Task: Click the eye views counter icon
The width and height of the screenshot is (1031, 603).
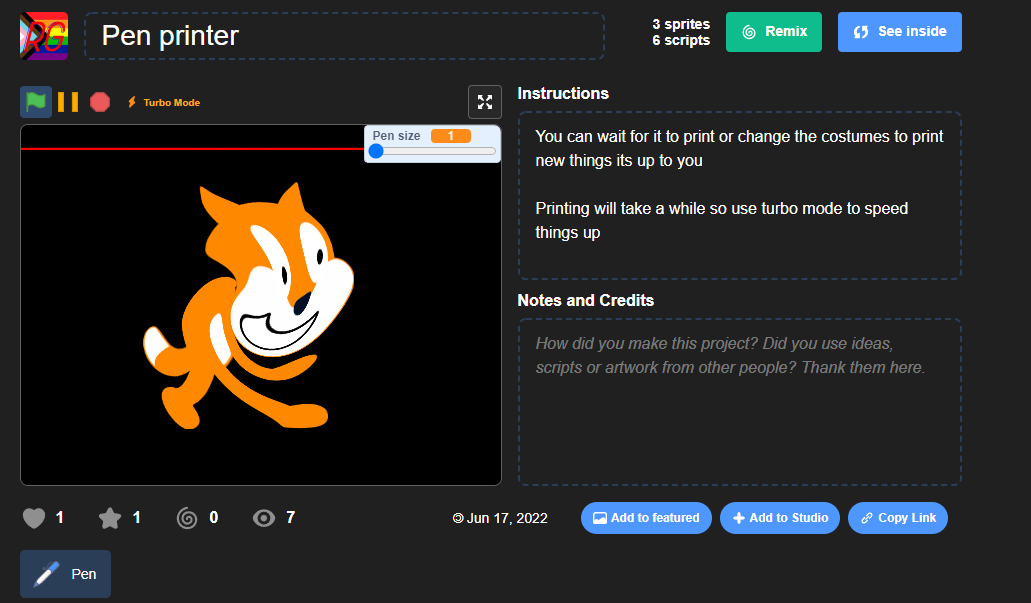Action: (x=264, y=518)
